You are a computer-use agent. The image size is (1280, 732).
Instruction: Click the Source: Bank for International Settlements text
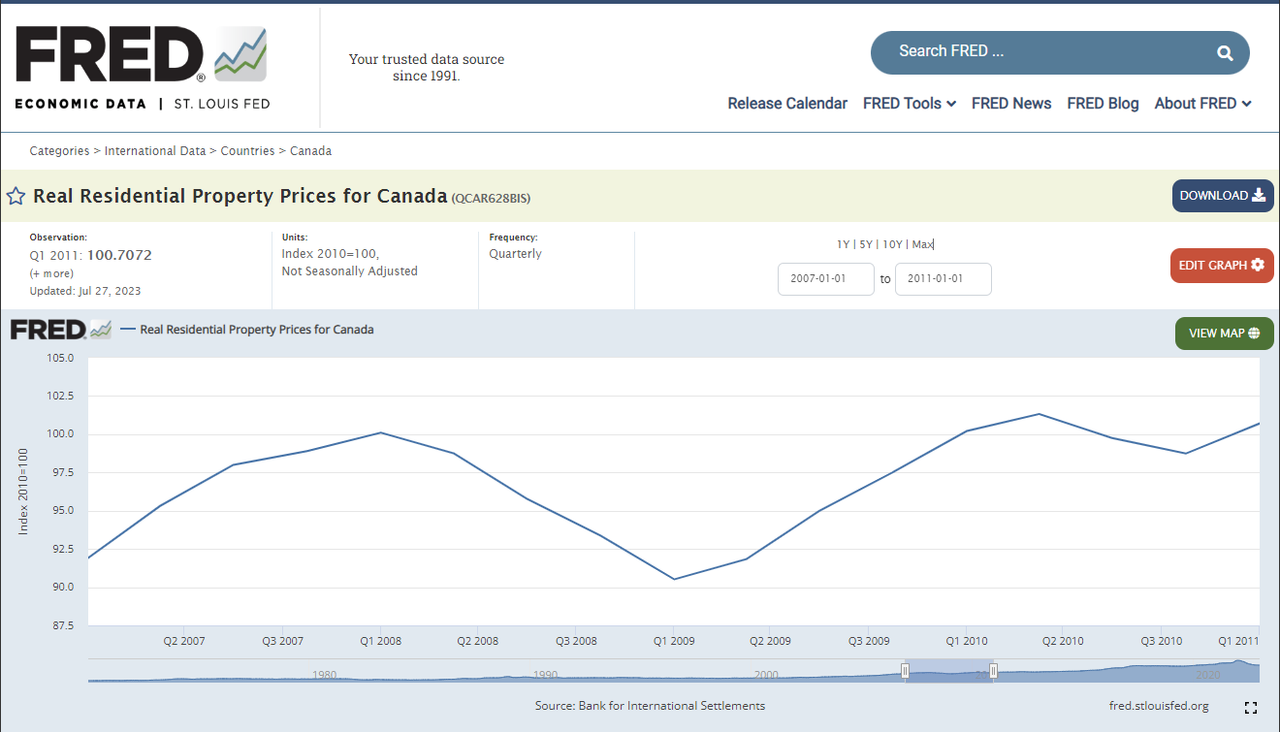[650, 706]
